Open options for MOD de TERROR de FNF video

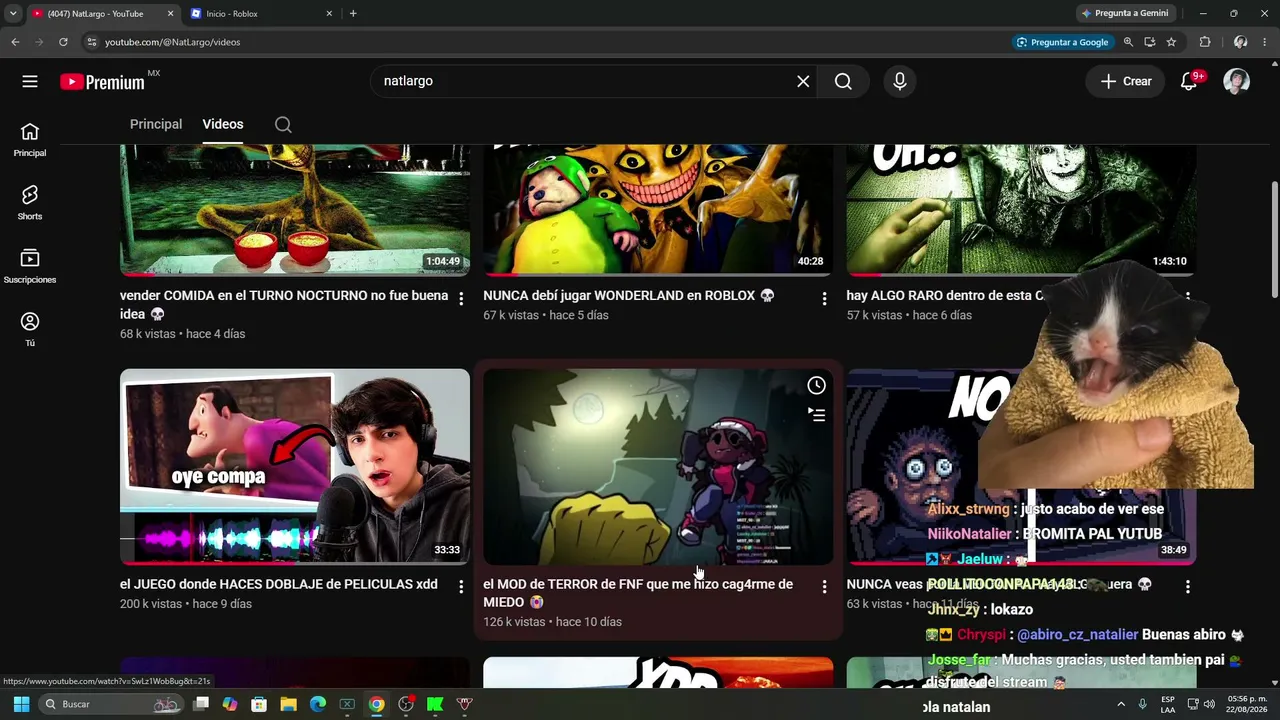[824, 586]
